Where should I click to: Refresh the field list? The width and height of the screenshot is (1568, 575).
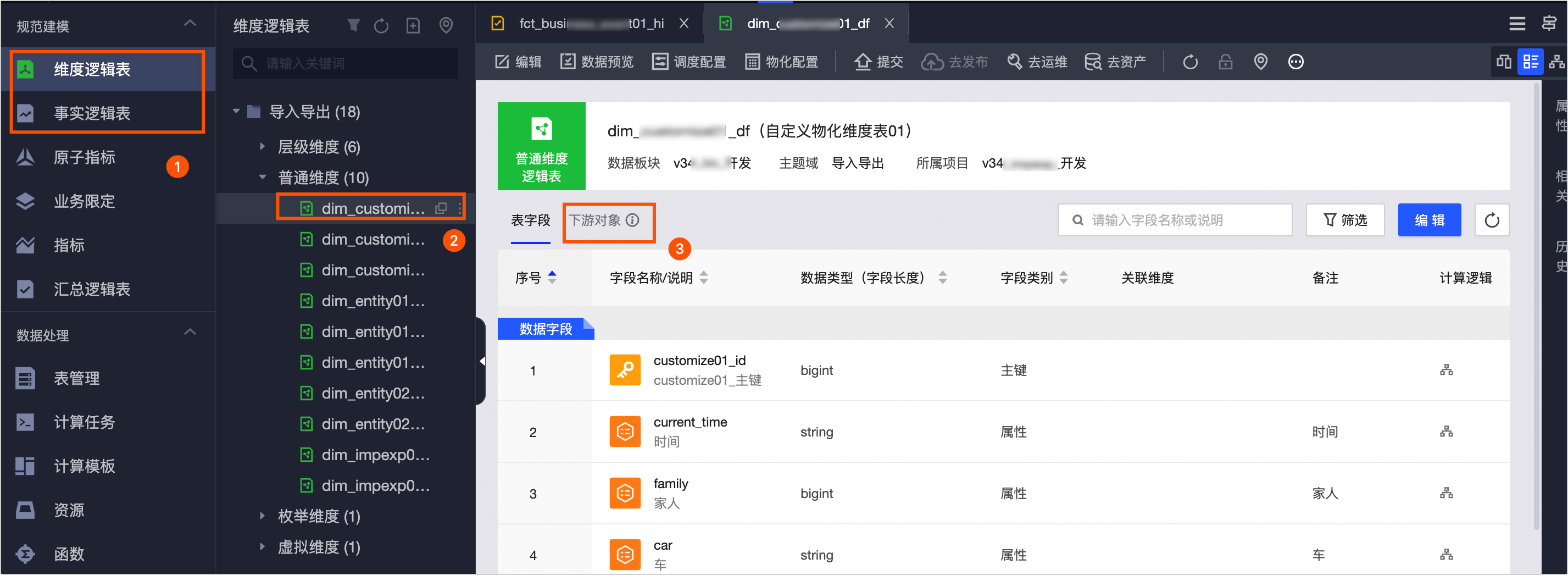point(1492,220)
